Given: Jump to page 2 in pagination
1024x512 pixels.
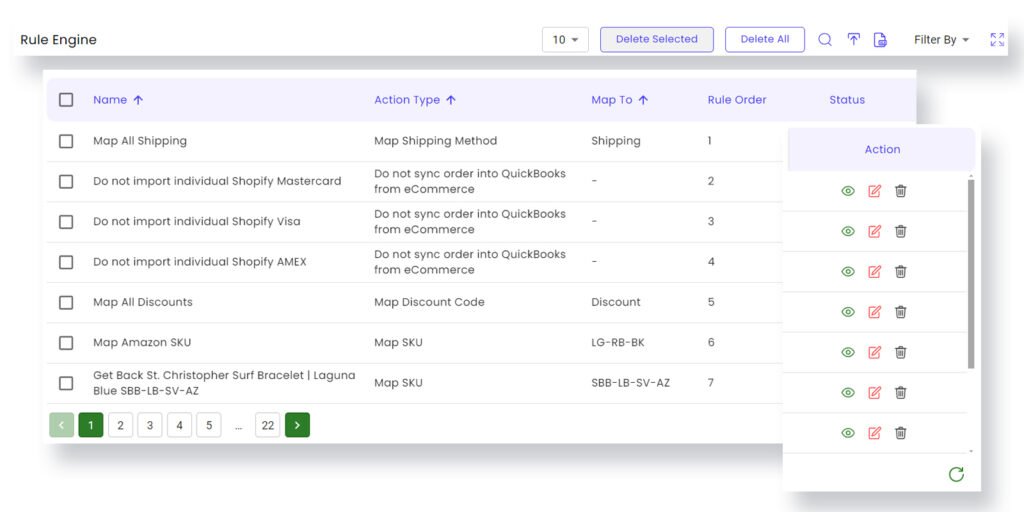Looking at the screenshot, I should 120,425.
